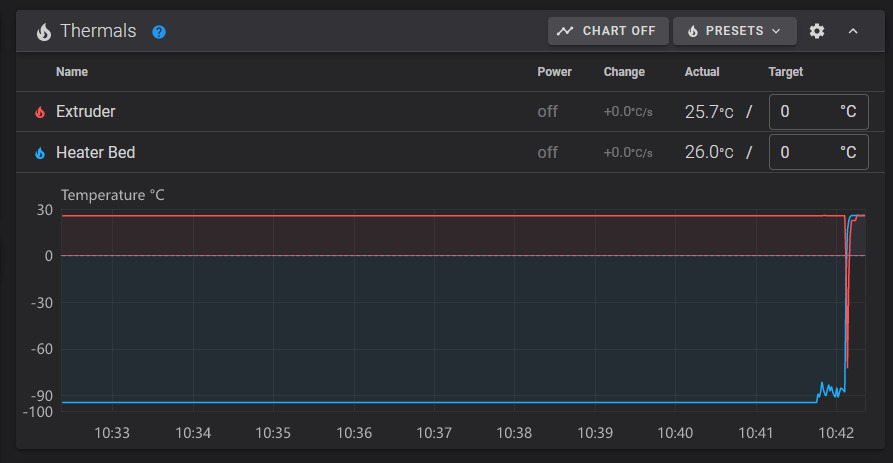Click the Extruder change rate +0.0°C/s
The image size is (893, 463).
(628, 112)
